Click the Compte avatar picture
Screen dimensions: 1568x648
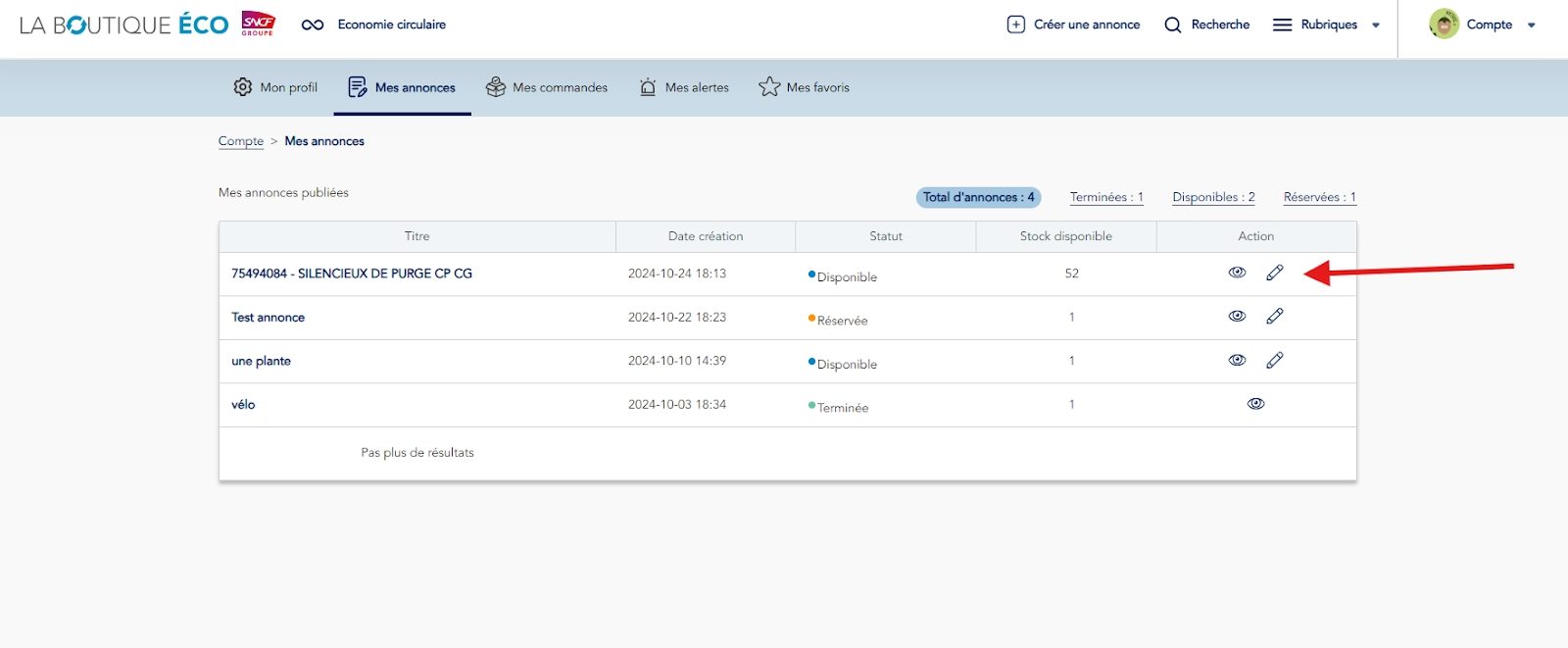[1444, 24]
